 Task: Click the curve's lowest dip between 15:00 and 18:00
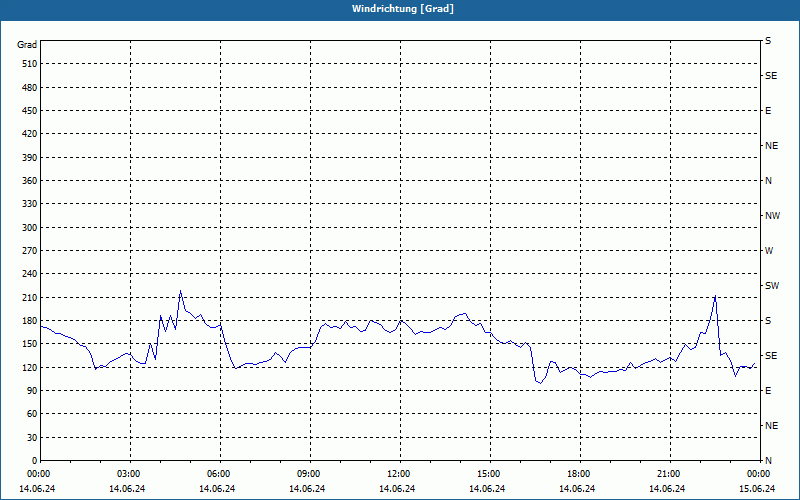coord(541,383)
